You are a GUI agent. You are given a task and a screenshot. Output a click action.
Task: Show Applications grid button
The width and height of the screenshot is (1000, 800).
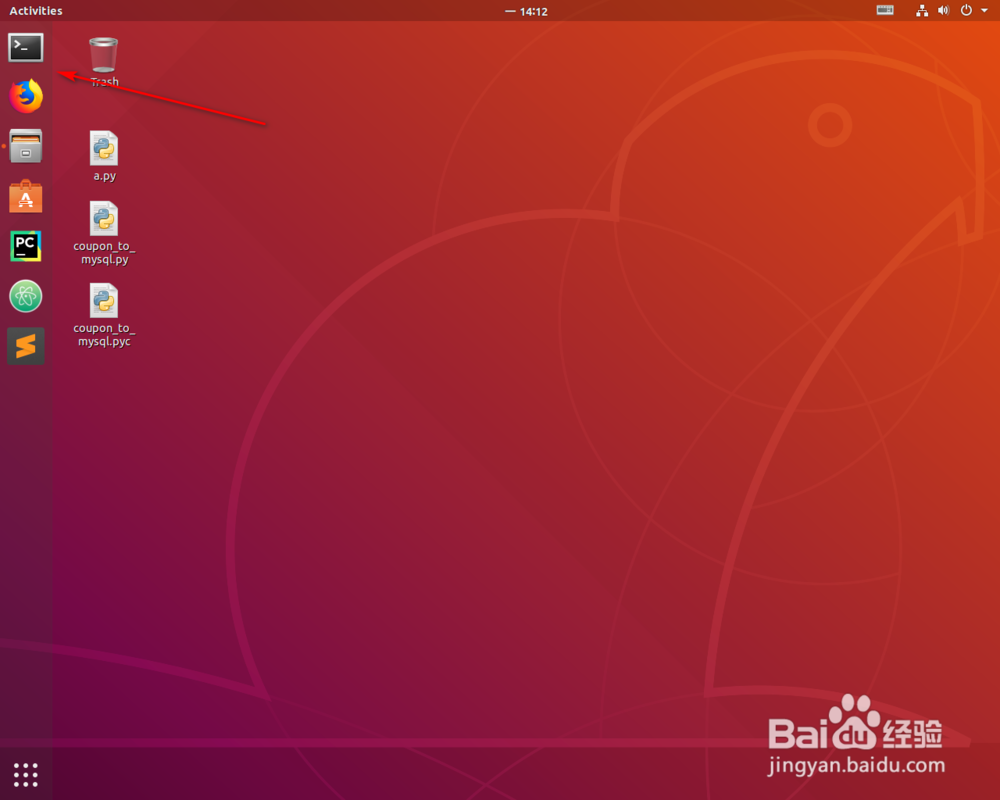pos(26,774)
